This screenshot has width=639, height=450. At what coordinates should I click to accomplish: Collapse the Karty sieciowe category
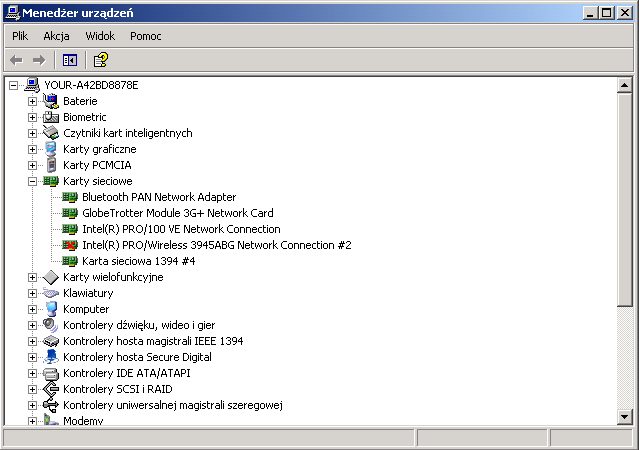coord(32,181)
